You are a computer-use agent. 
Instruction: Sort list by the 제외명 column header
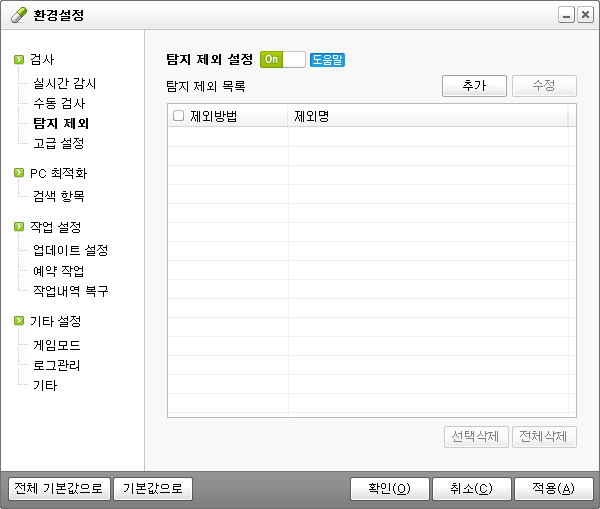[427, 116]
